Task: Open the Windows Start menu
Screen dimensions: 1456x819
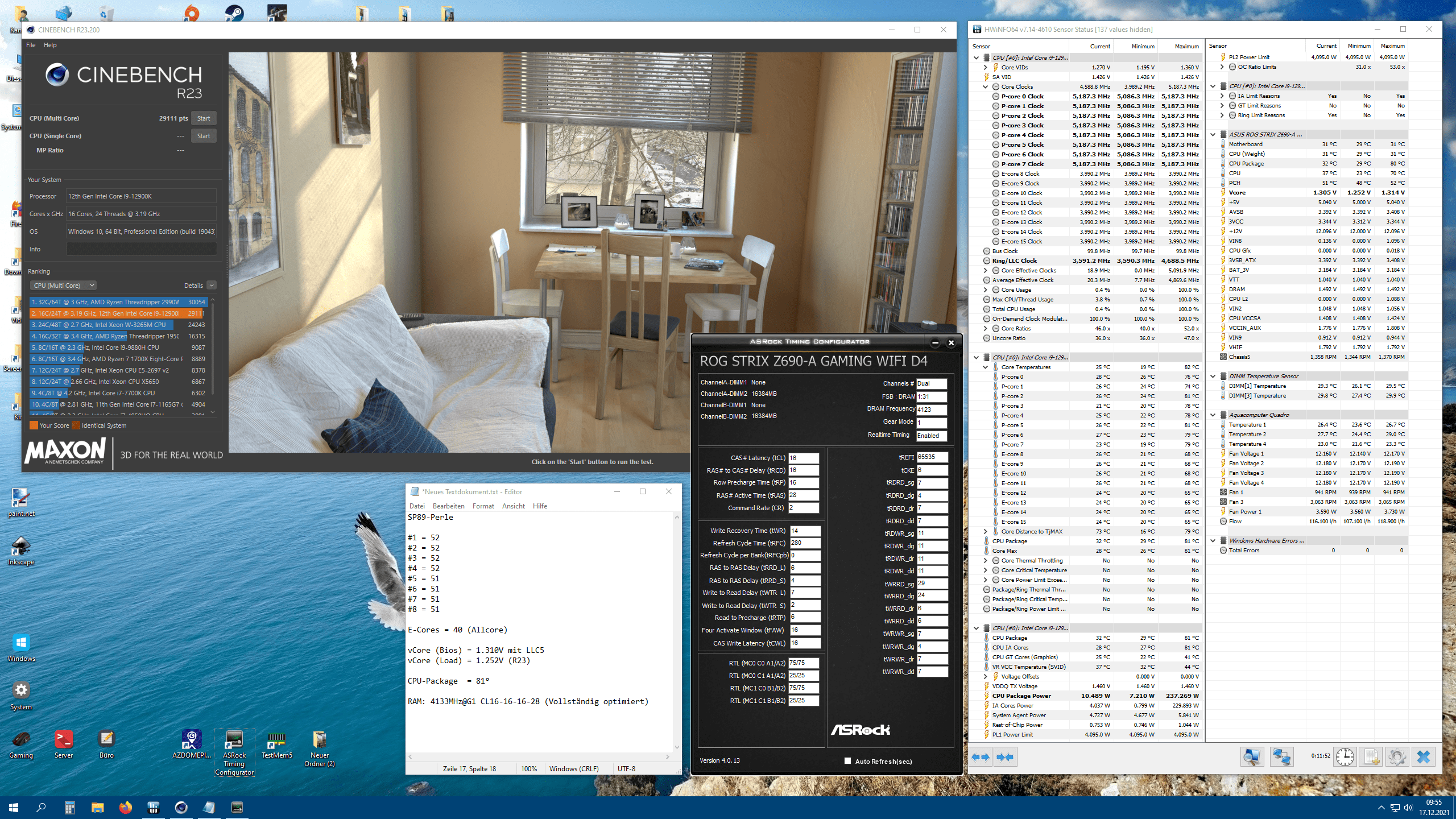Action: click(14, 807)
